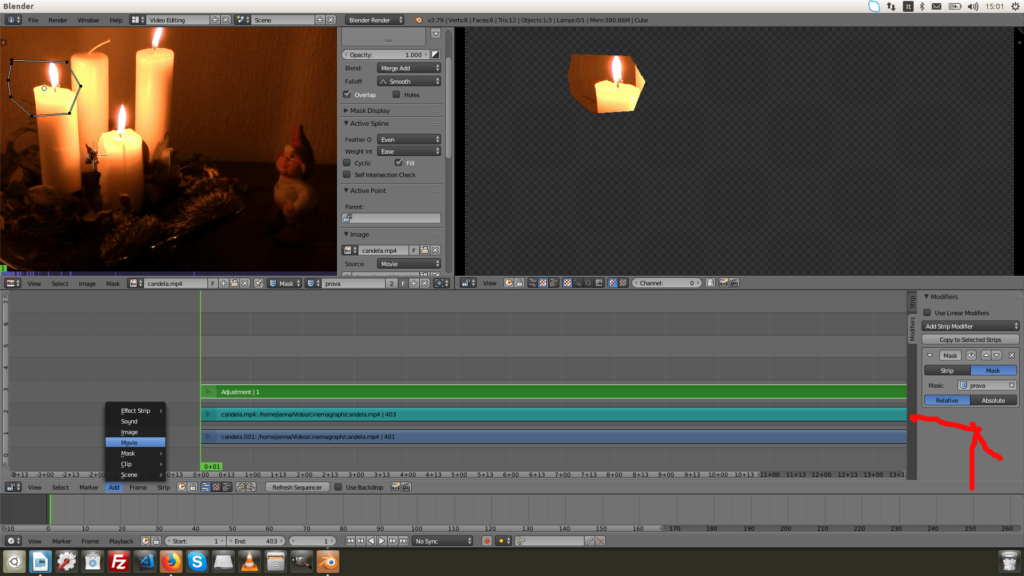Open the Render menu in top bar
This screenshot has height=576, width=1024.
[x=57, y=20]
